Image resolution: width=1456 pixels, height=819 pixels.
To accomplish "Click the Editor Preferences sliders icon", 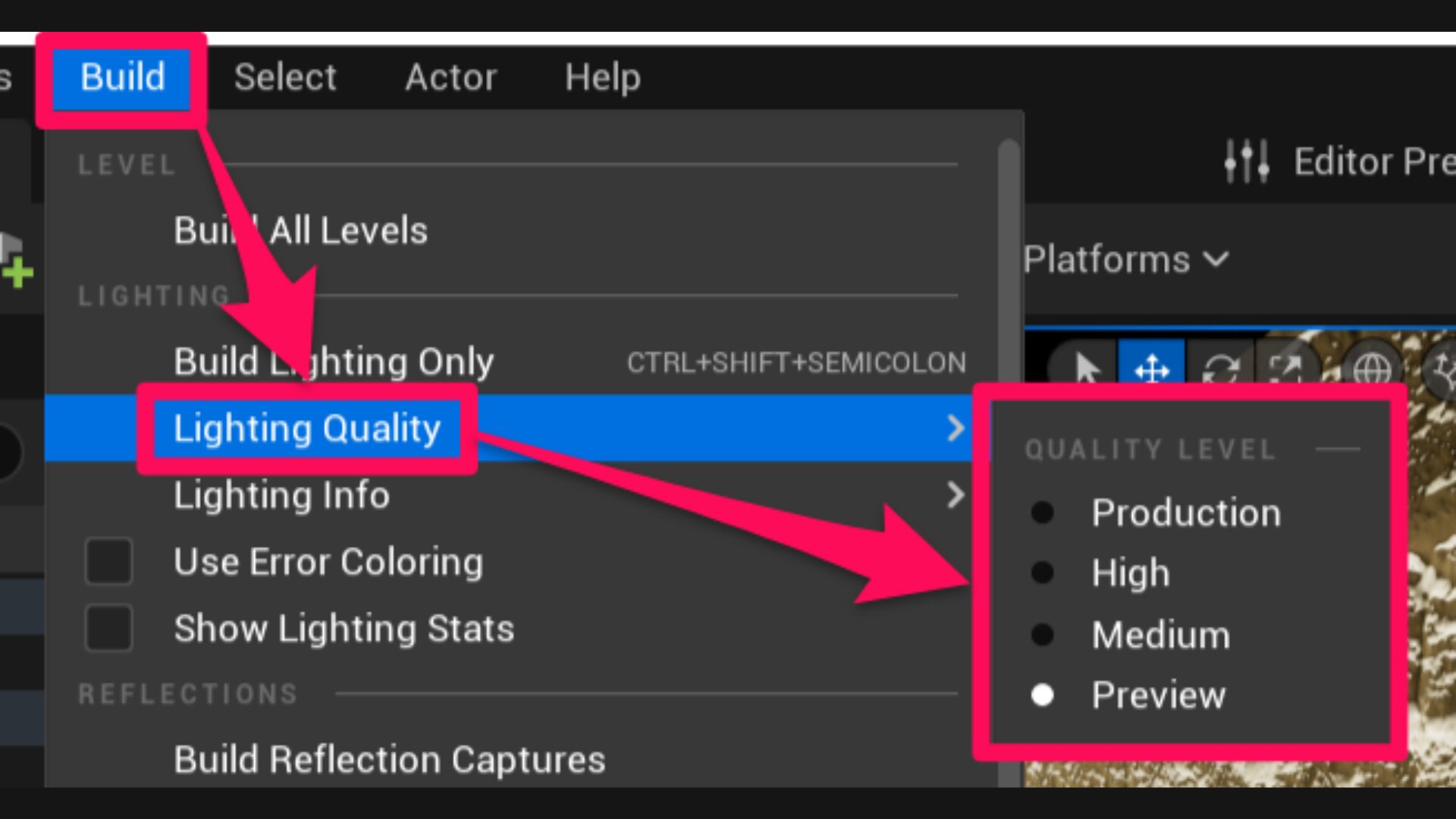I will point(1247,161).
